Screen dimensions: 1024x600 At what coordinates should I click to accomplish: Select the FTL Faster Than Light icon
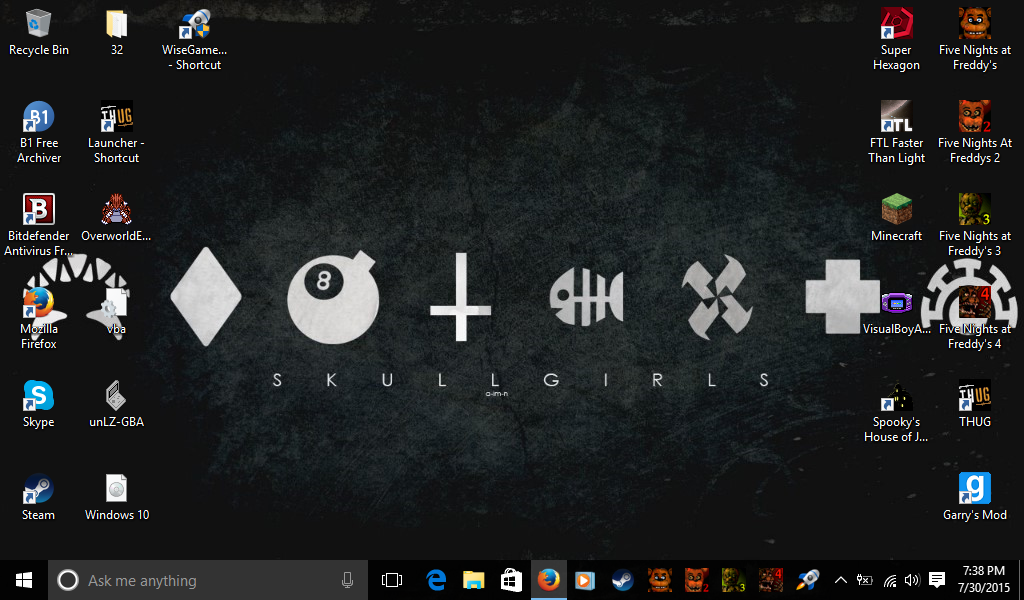(x=896, y=133)
